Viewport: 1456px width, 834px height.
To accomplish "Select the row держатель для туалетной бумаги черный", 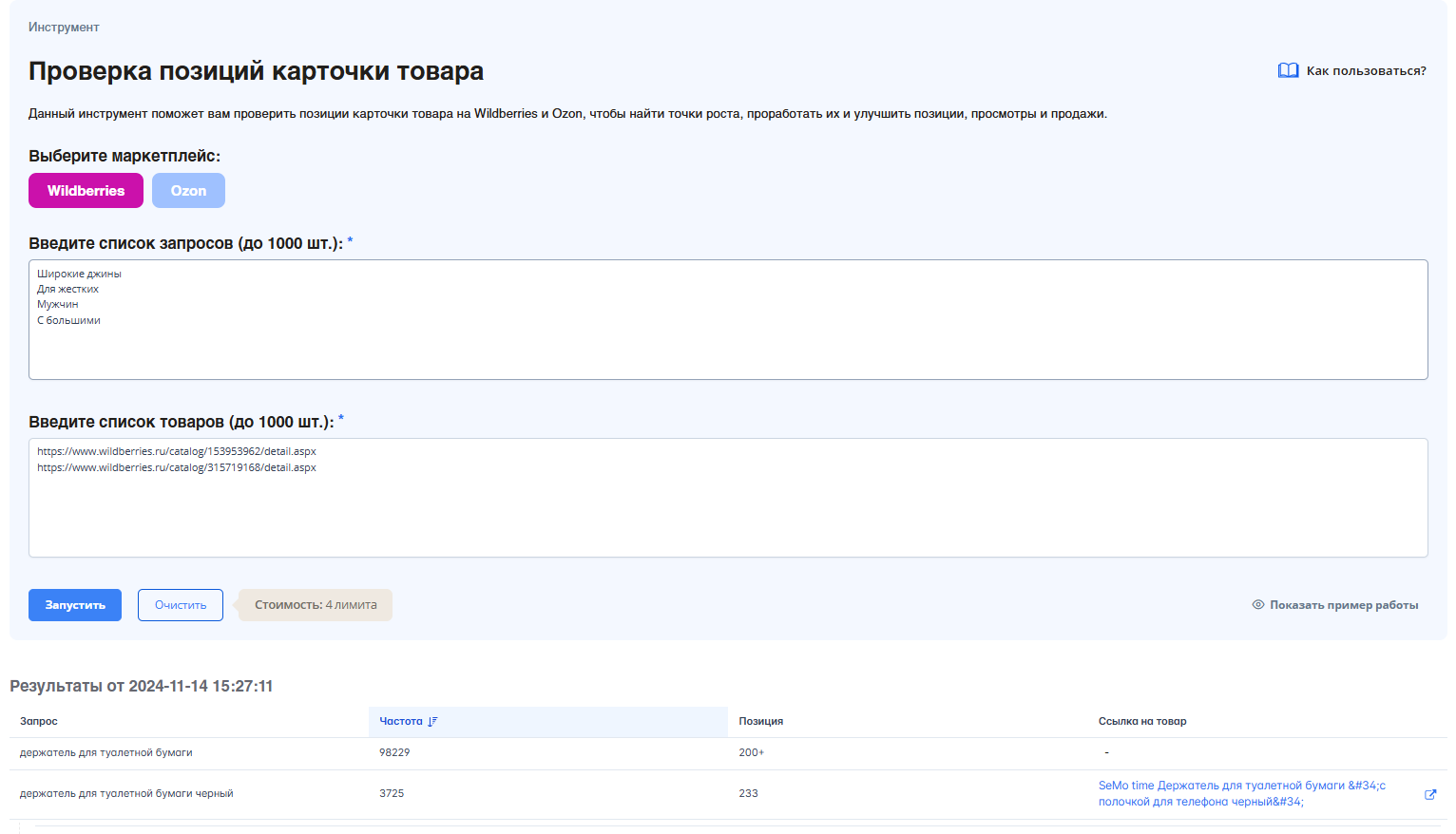I will pos(126,794).
